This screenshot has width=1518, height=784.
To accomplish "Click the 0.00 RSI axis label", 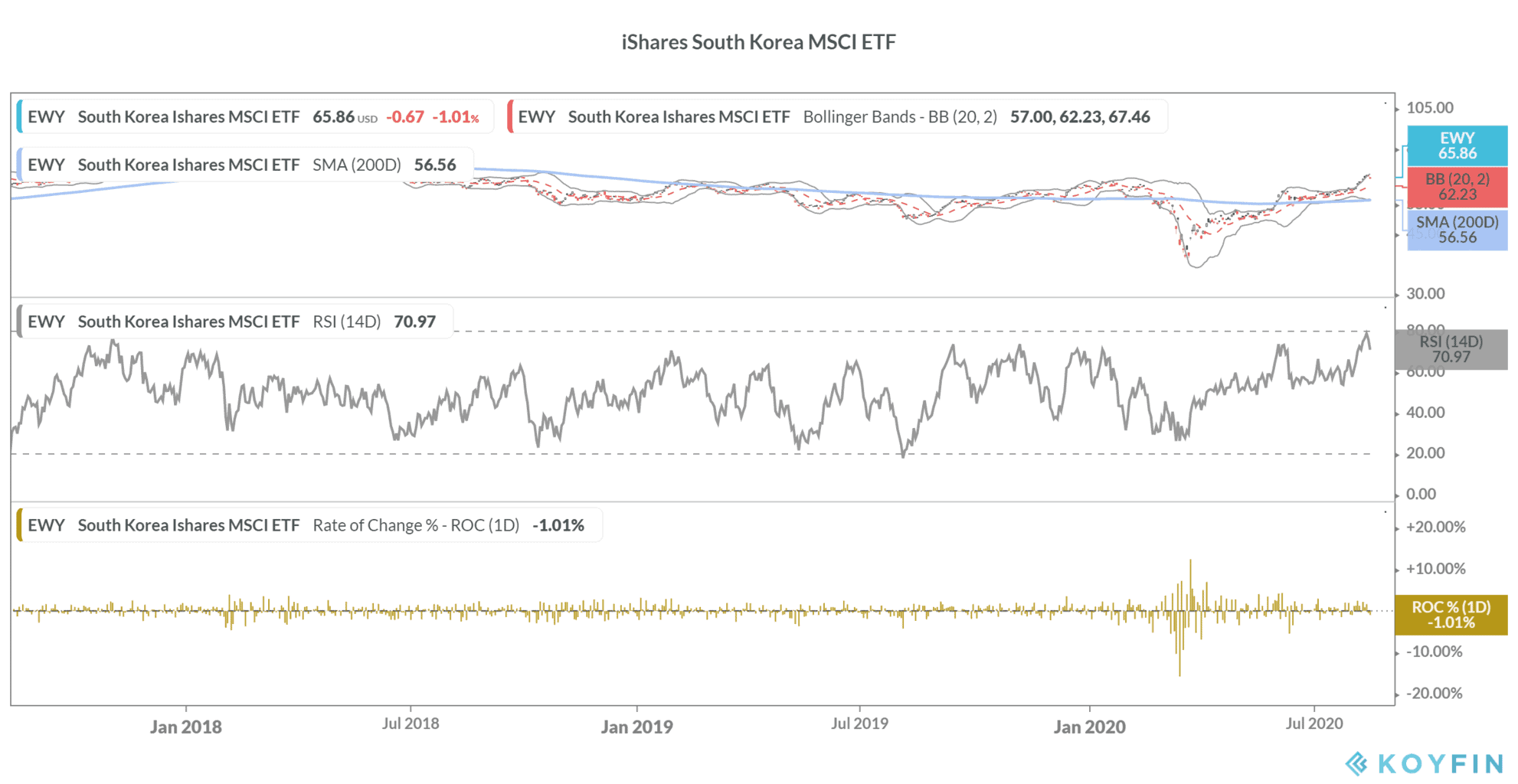I will [1421, 495].
